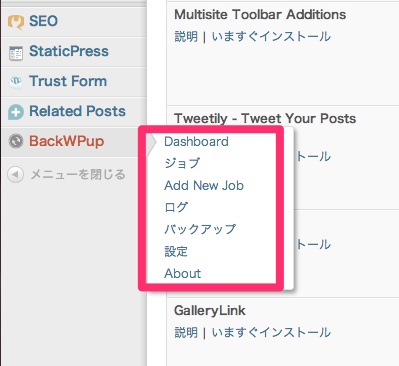Collapse menu with メニューを閉じる arrow icon
This screenshot has height=366, width=399.
tap(16, 174)
